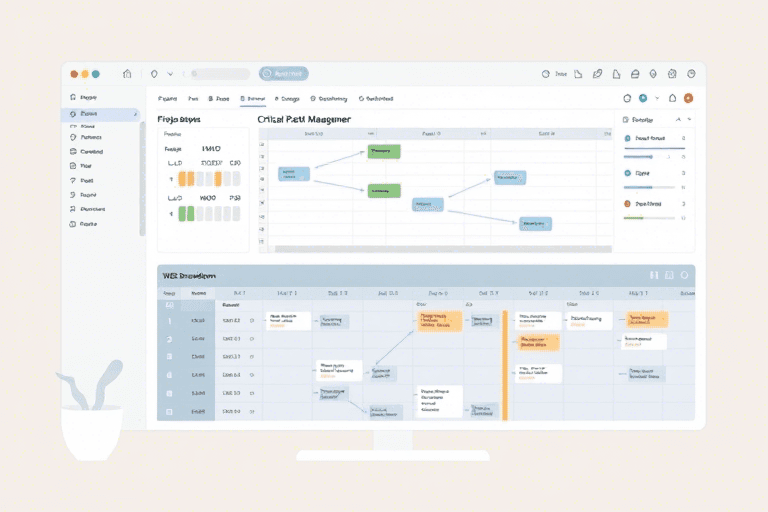Click the circular icon at the WBS header's right end

(684, 274)
